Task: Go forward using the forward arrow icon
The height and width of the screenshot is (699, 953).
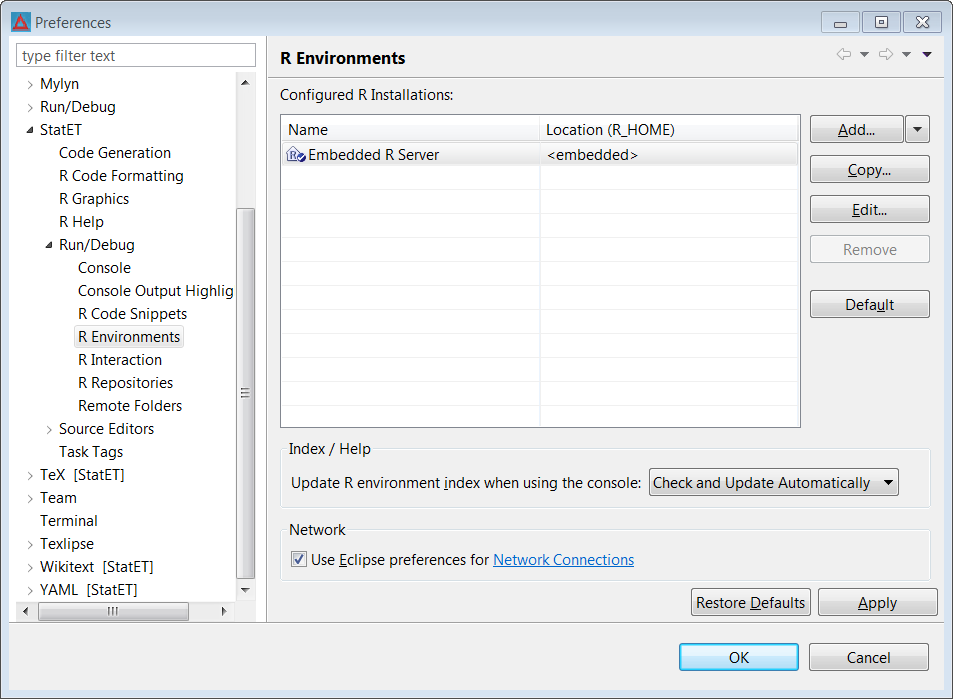Action: pos(886,54)
